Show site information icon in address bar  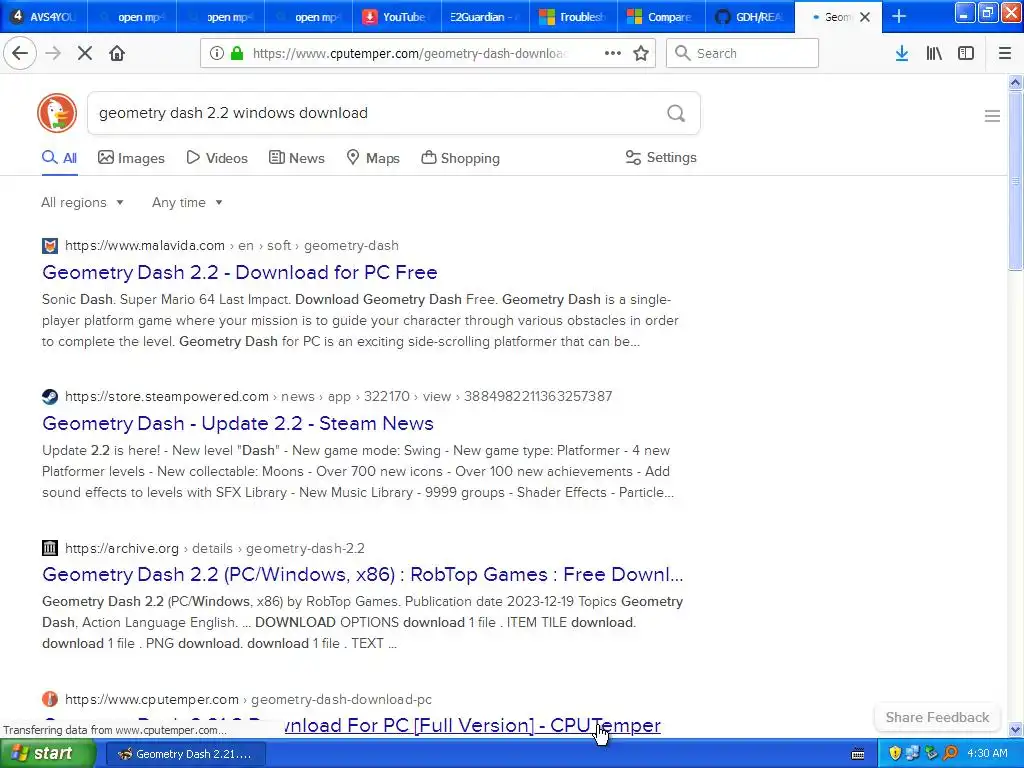(x=216, y=54)
